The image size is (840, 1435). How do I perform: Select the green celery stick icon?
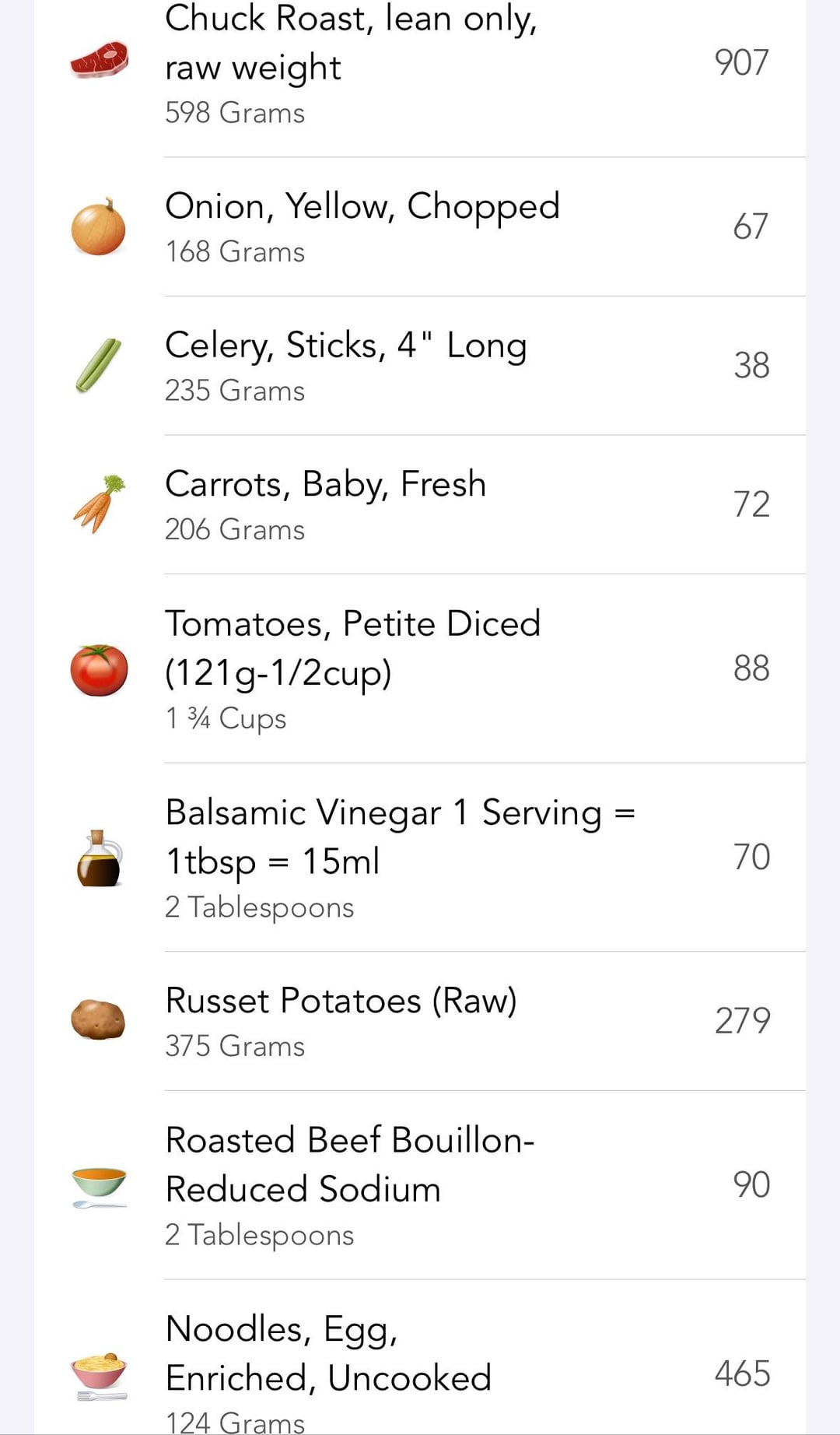coord(99,365)
